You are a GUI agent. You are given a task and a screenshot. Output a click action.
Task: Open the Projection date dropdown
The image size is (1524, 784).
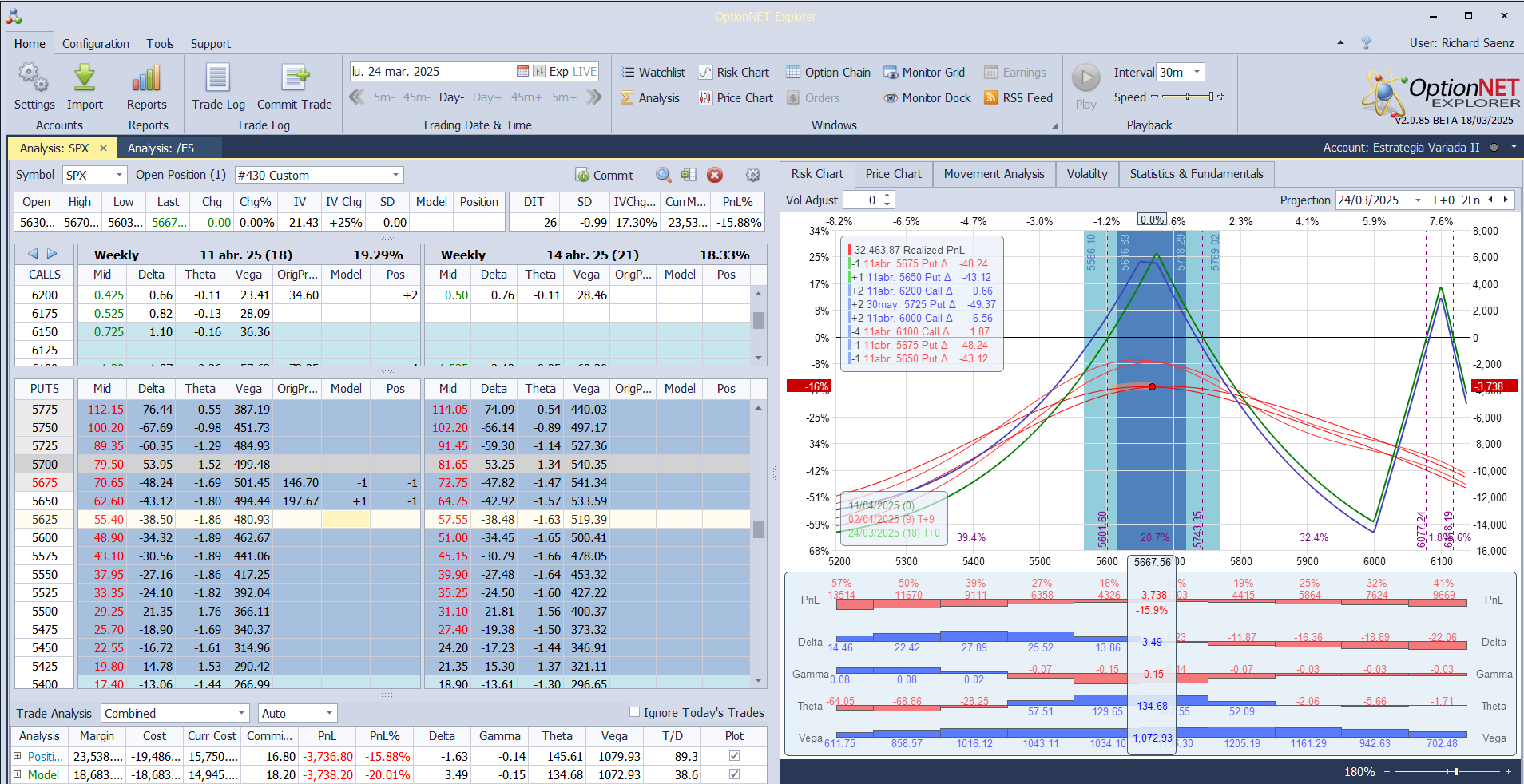[x=1418, y=200]
